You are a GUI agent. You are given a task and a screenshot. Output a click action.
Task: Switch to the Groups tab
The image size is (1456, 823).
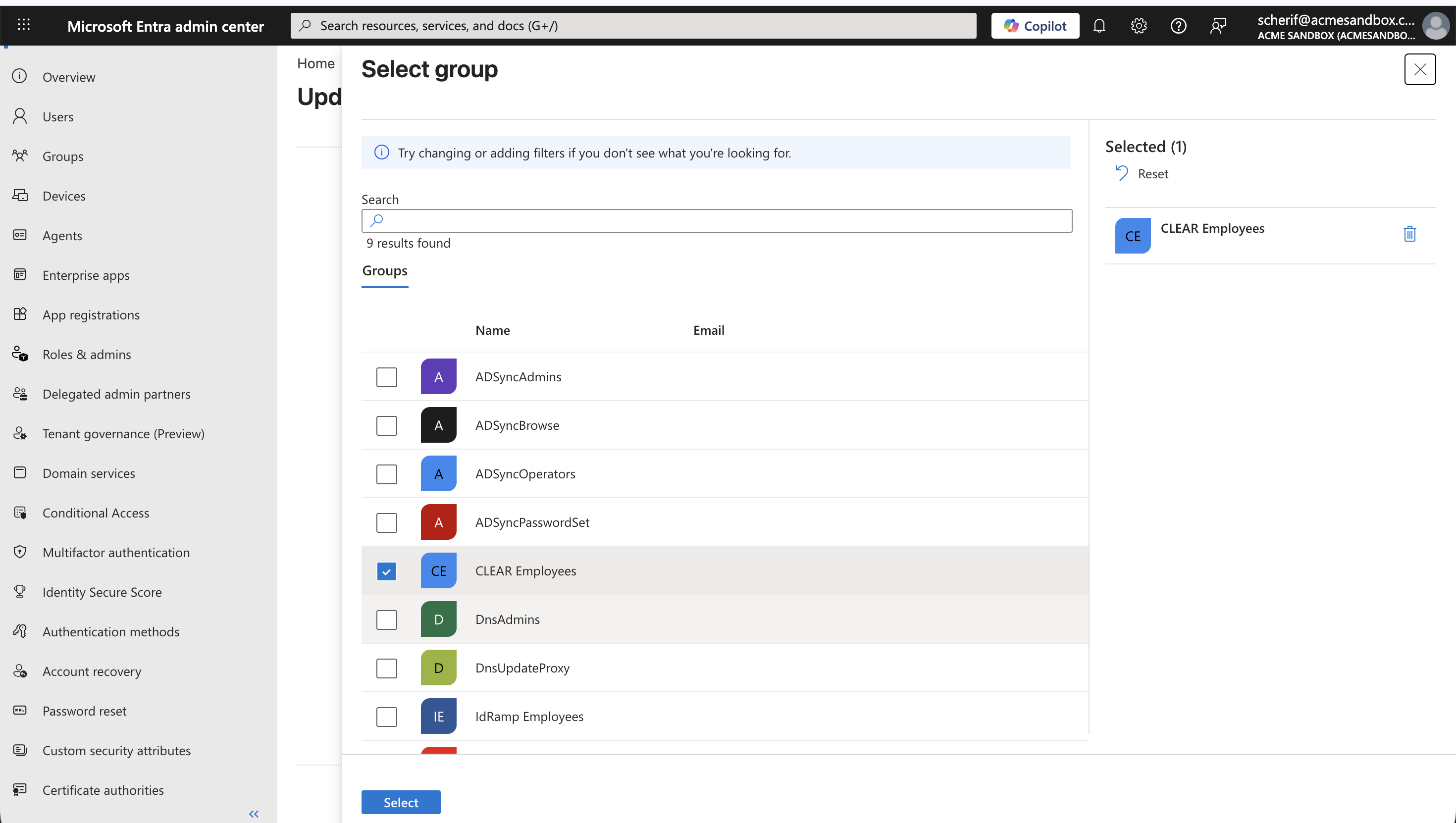385,271
